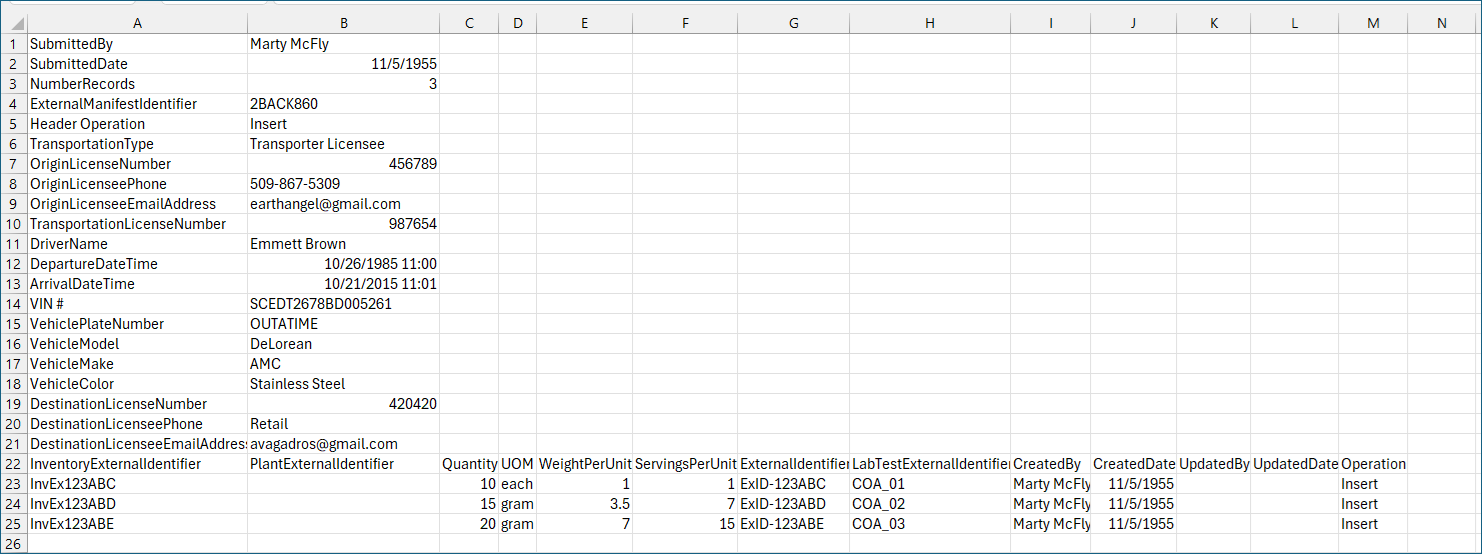Select the Emmett Brown cell
Screen dimensions: 1482x554
pos(343,244)
